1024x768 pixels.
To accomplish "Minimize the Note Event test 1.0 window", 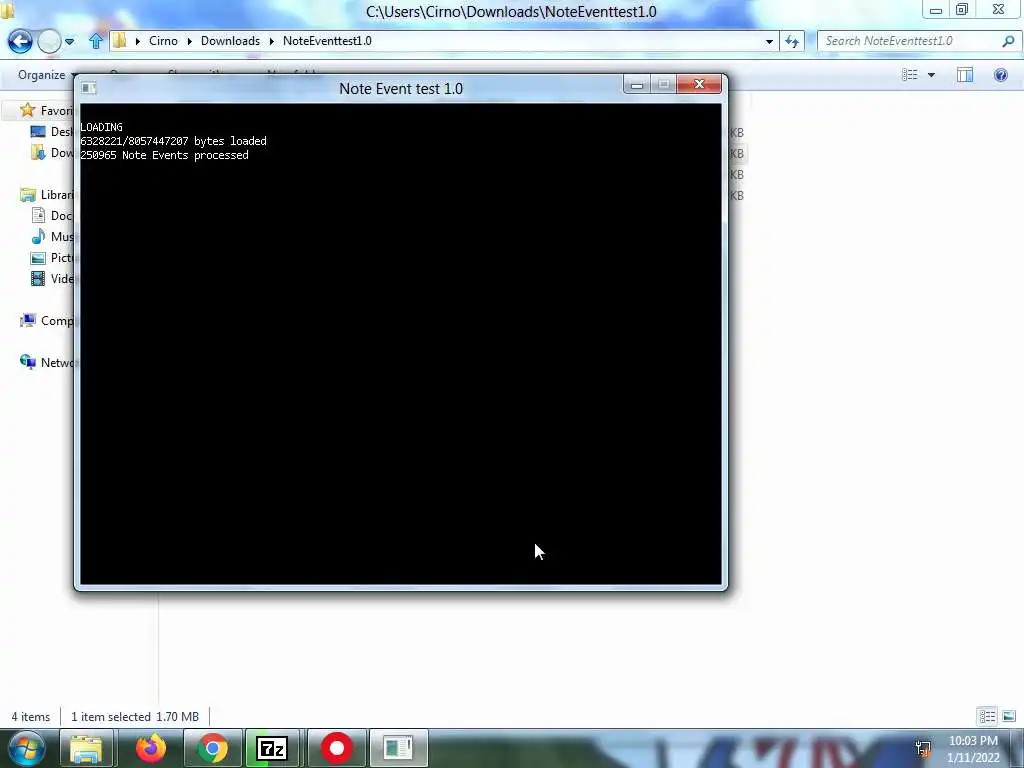I will click(x=637, y=84).
